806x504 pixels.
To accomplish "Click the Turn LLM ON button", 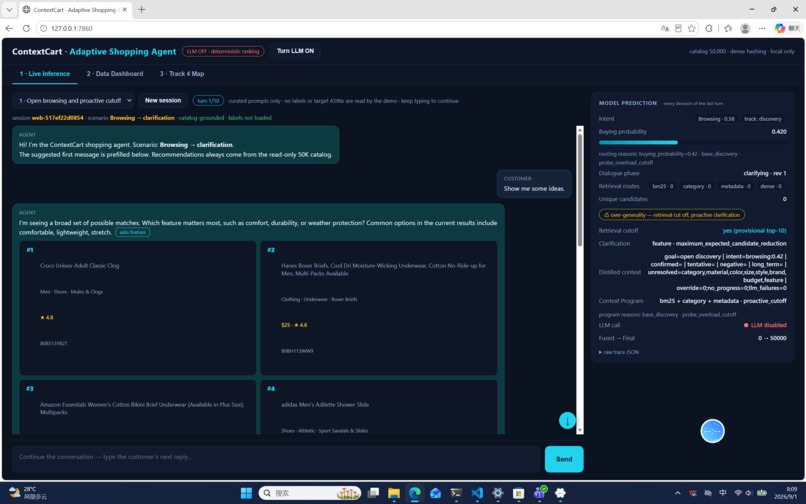I will [x=295, y=51].
